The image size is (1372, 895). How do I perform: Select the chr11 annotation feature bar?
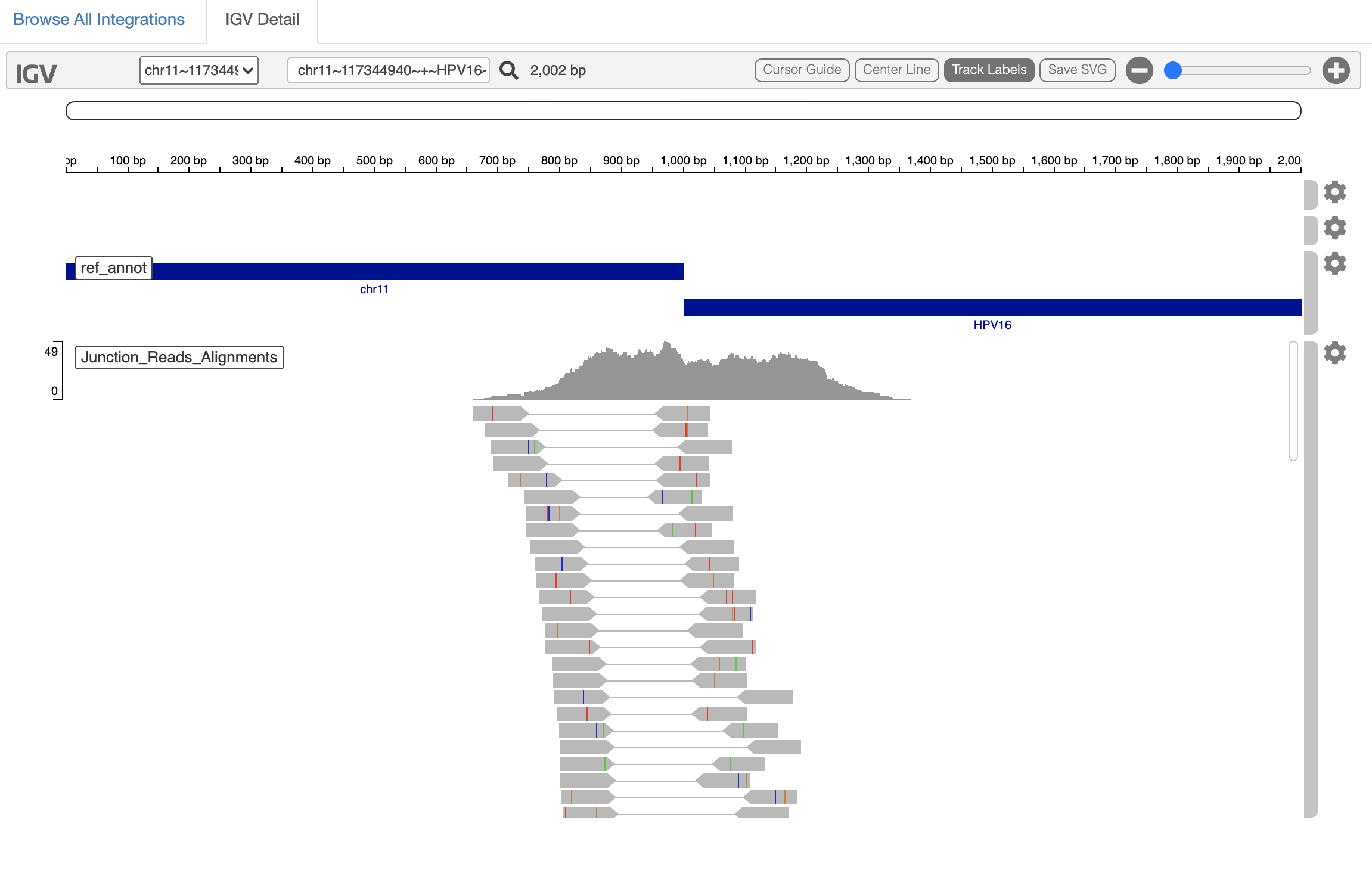(x=374, y=272)
